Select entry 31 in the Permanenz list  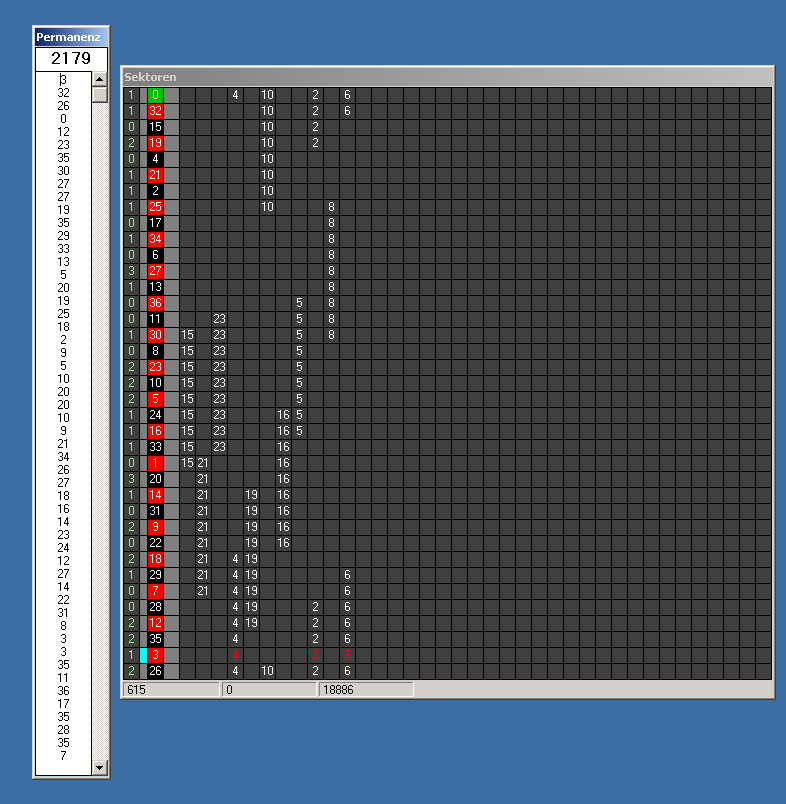[63, 613]
